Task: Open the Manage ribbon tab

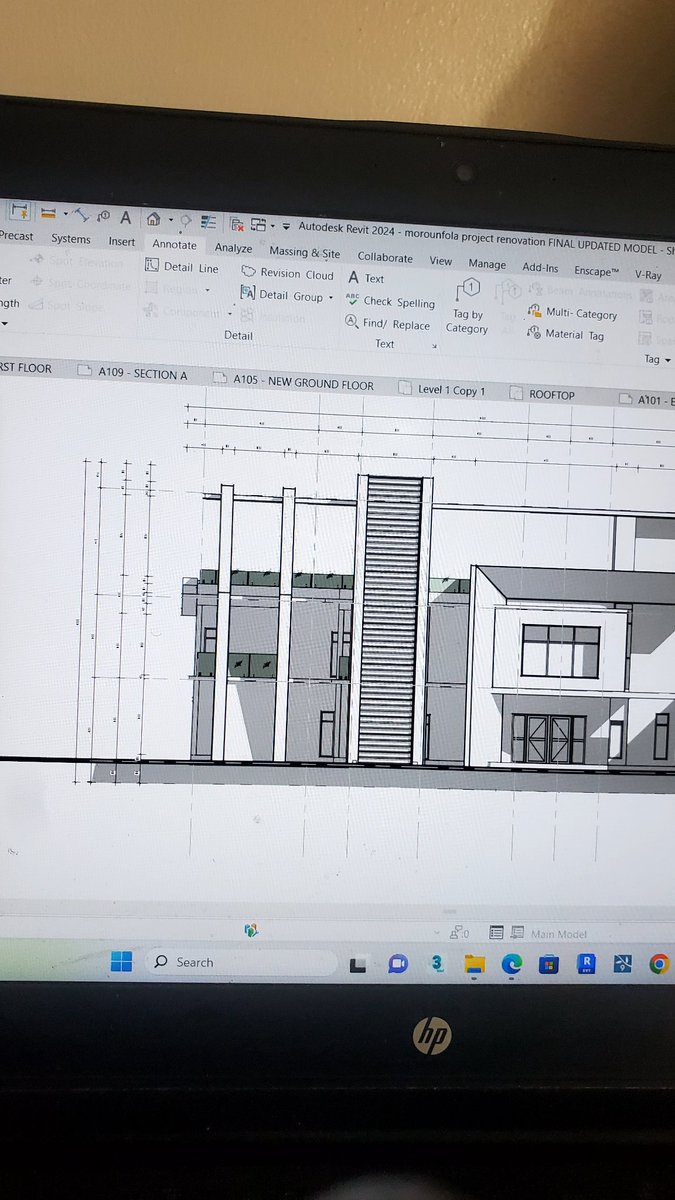Action: pyautogui.click(x=487, y=264)
